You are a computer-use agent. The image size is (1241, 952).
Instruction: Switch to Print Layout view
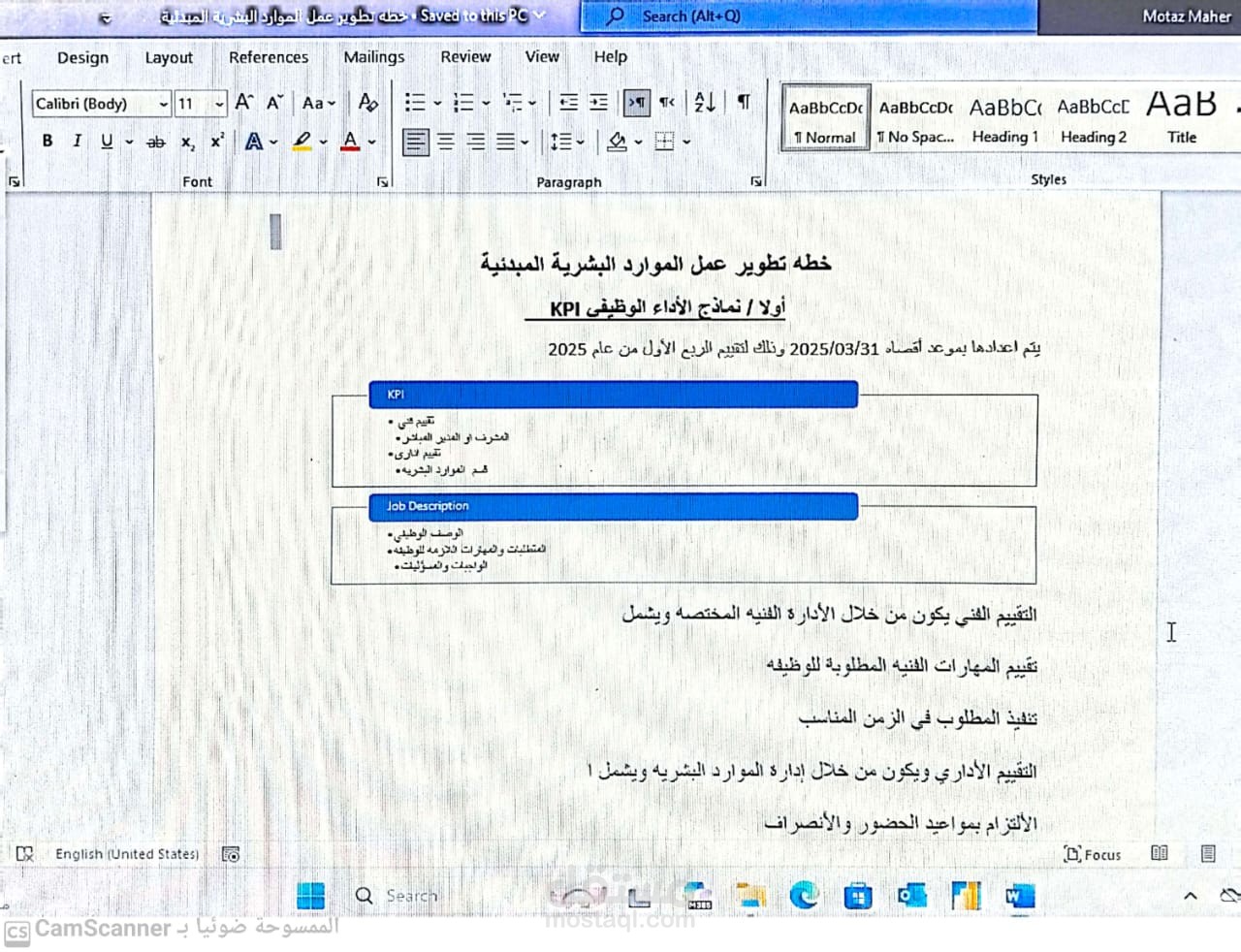click(1208, 853)
